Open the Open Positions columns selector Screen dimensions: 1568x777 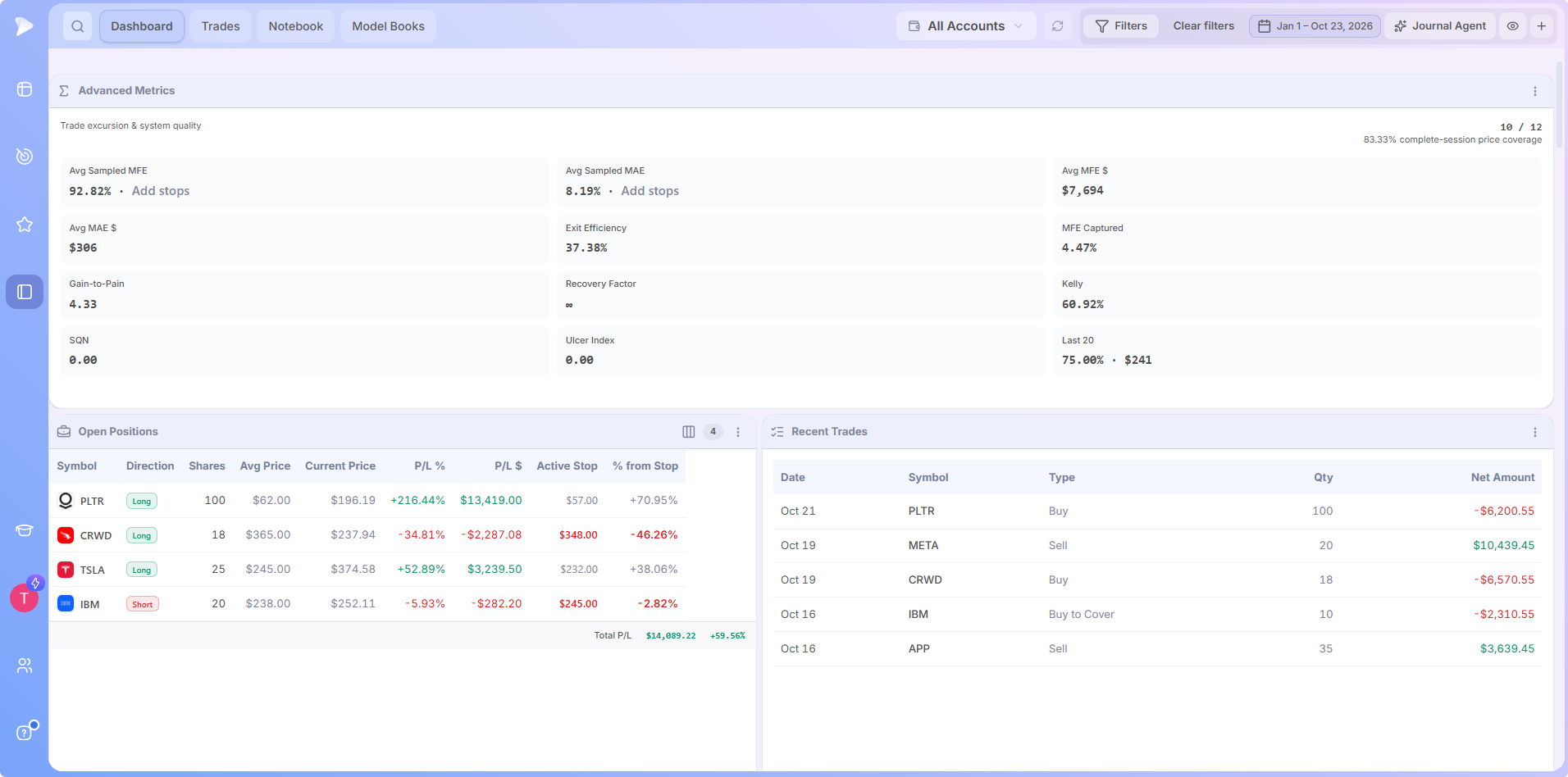pos(689,432)
